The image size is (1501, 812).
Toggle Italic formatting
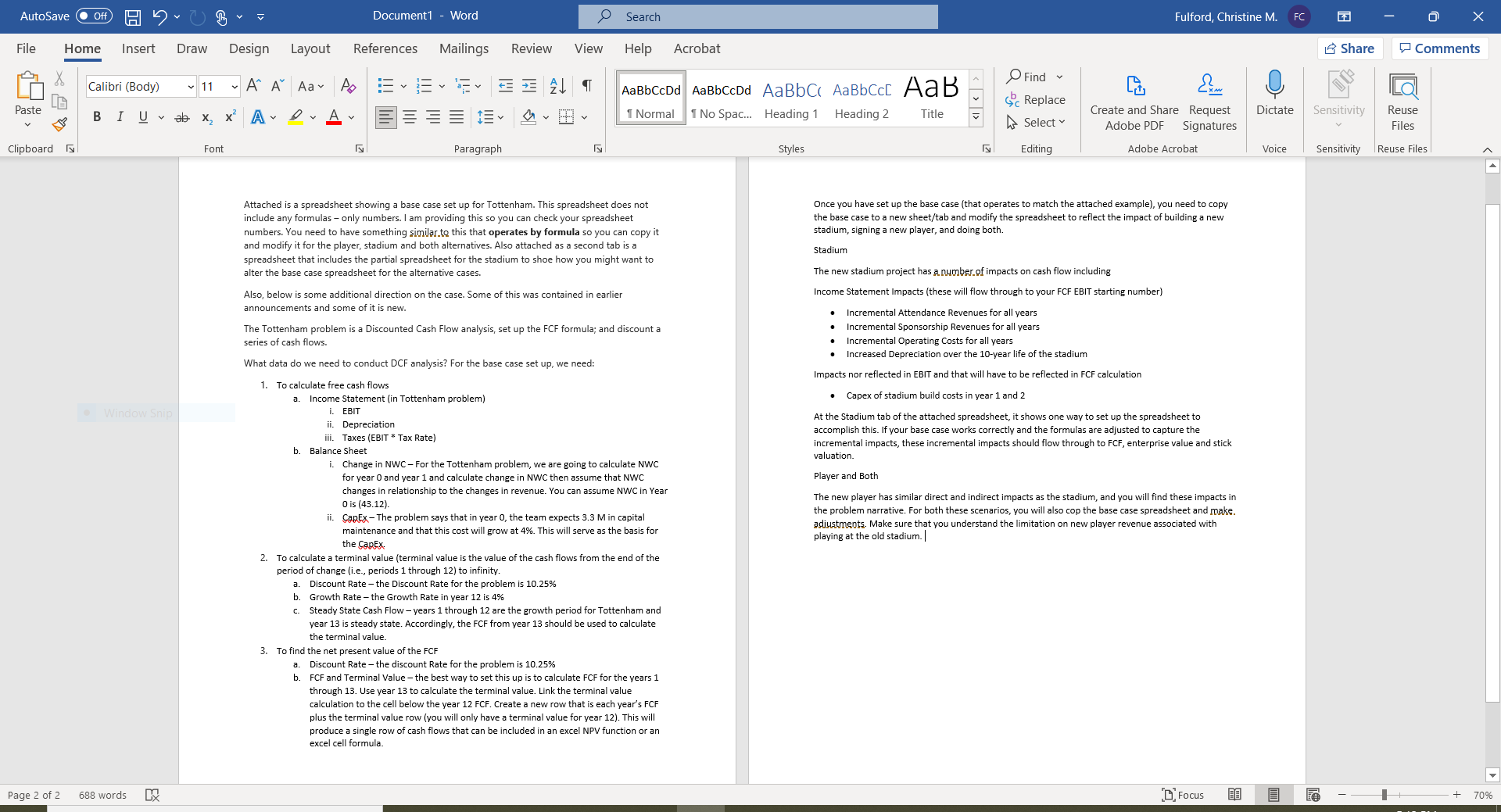click(x=120, y=117)
